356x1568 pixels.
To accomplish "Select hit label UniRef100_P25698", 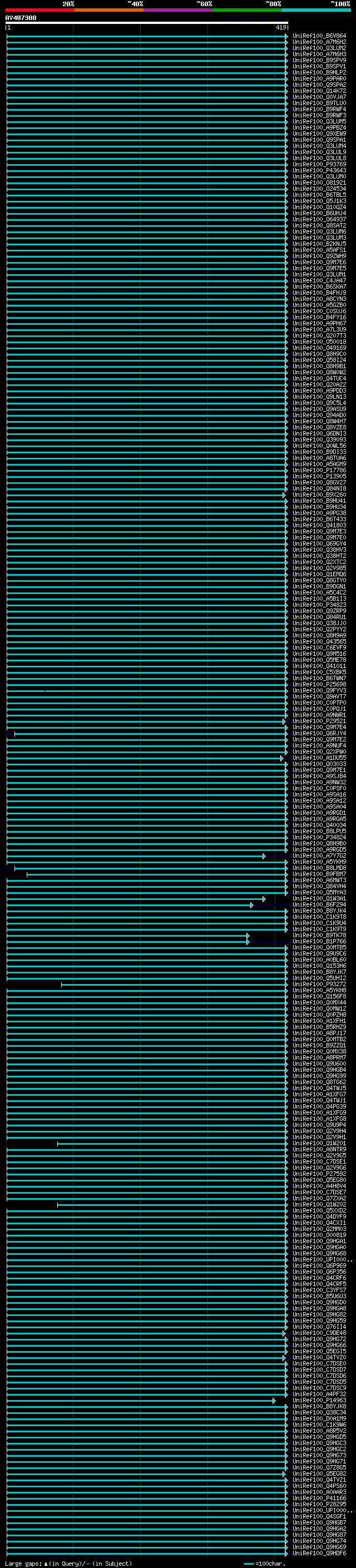I will (x=319, y=684).
